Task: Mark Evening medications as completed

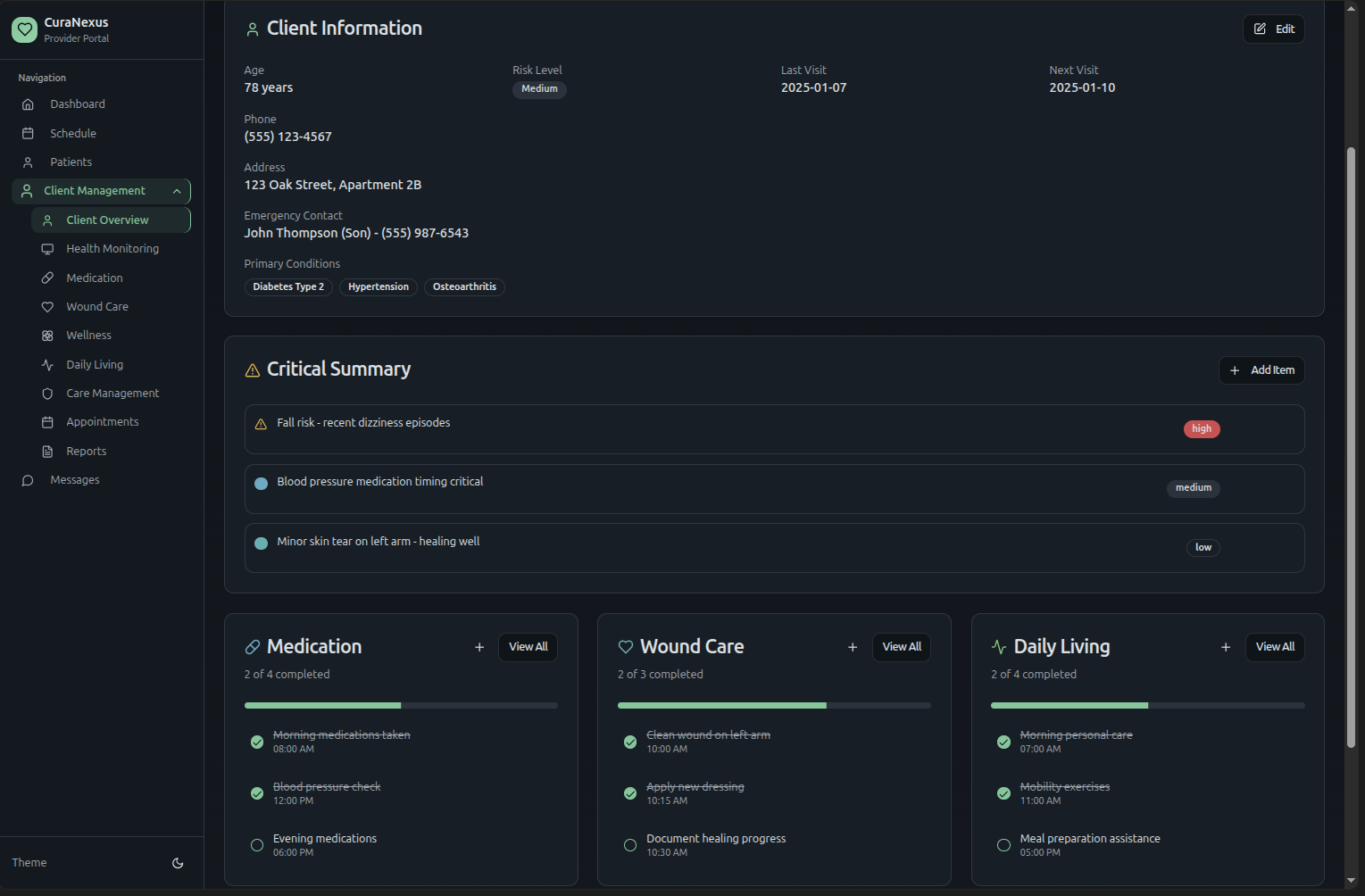Action: tap(256, 844)
